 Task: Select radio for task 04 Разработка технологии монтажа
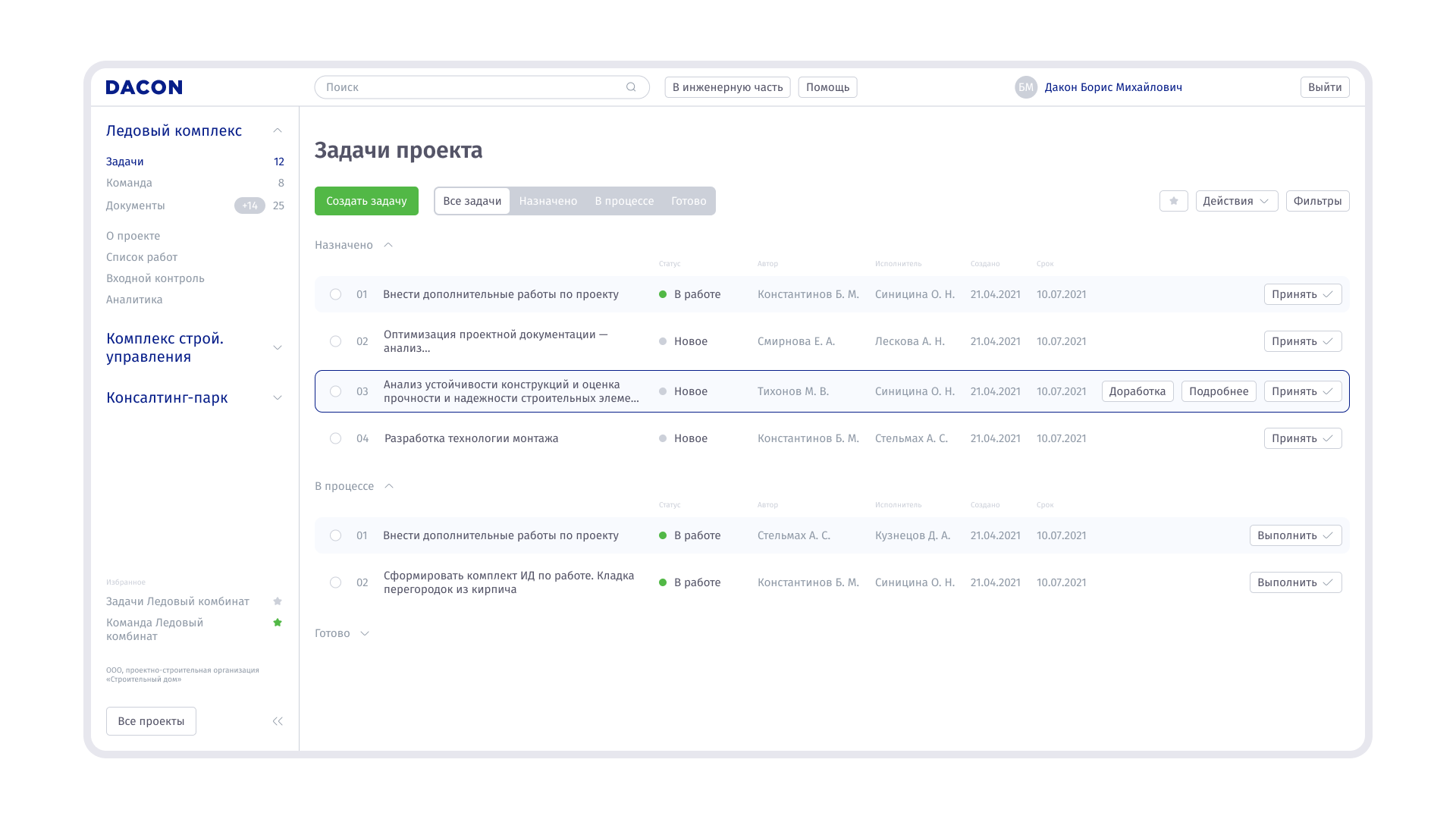[335, 438]
